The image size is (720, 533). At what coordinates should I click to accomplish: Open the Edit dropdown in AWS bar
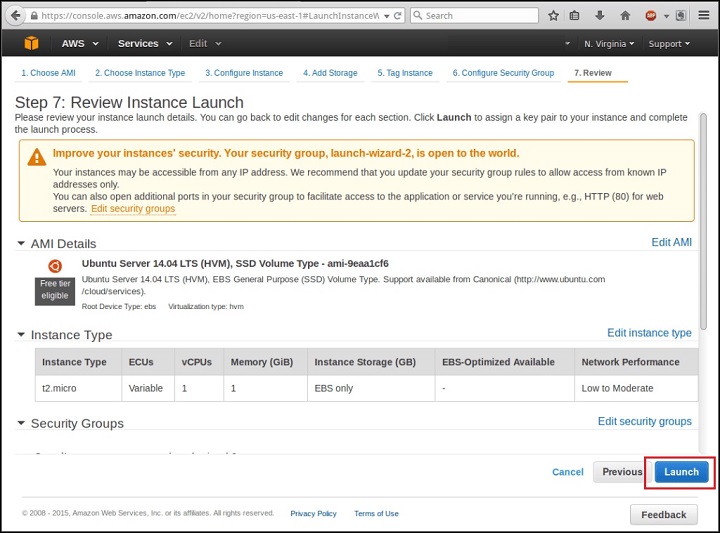click(205, 44)
